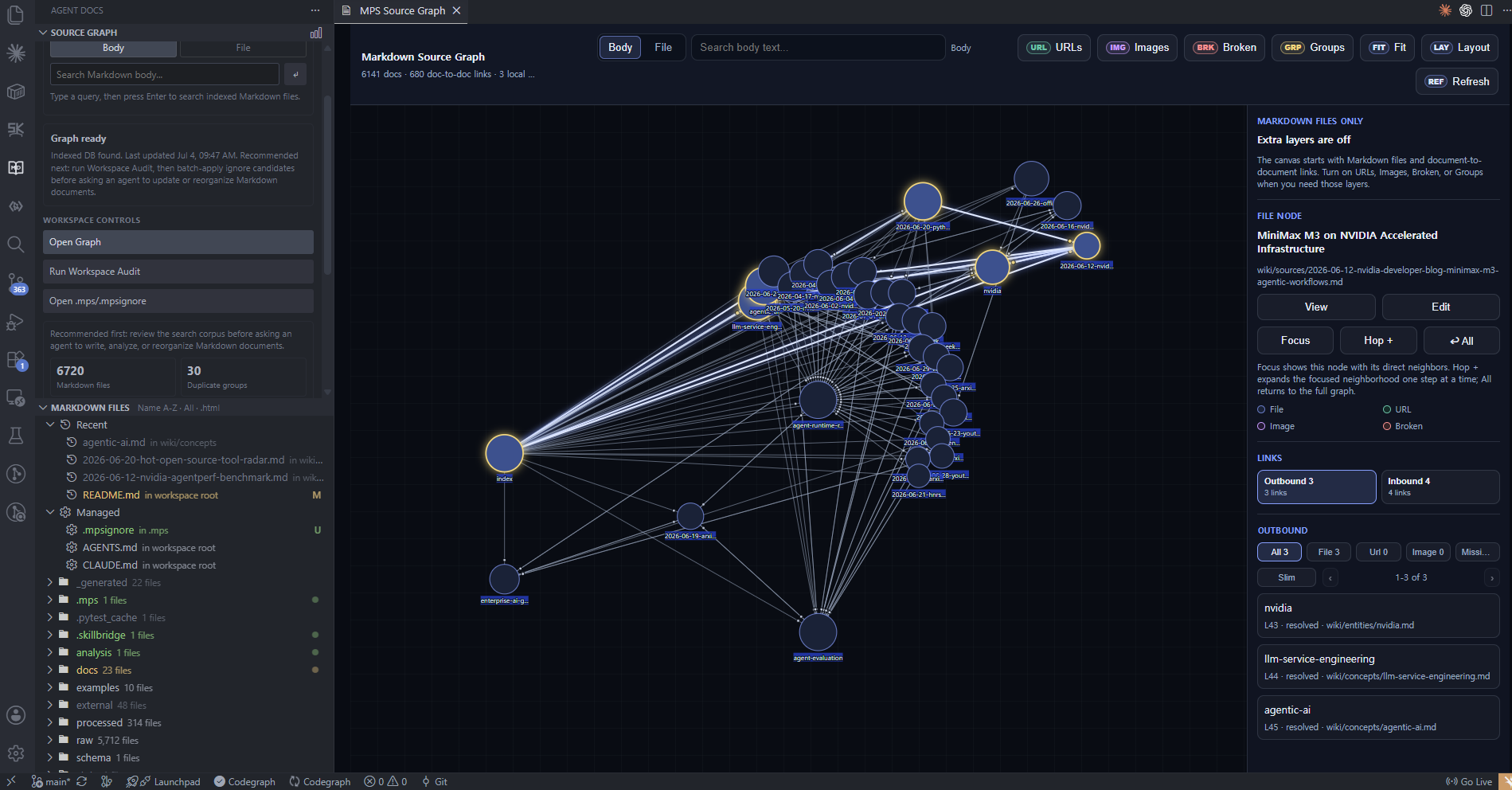Synchronize changes from the status bar
The image size is (1512, 790).
[82, 782]
